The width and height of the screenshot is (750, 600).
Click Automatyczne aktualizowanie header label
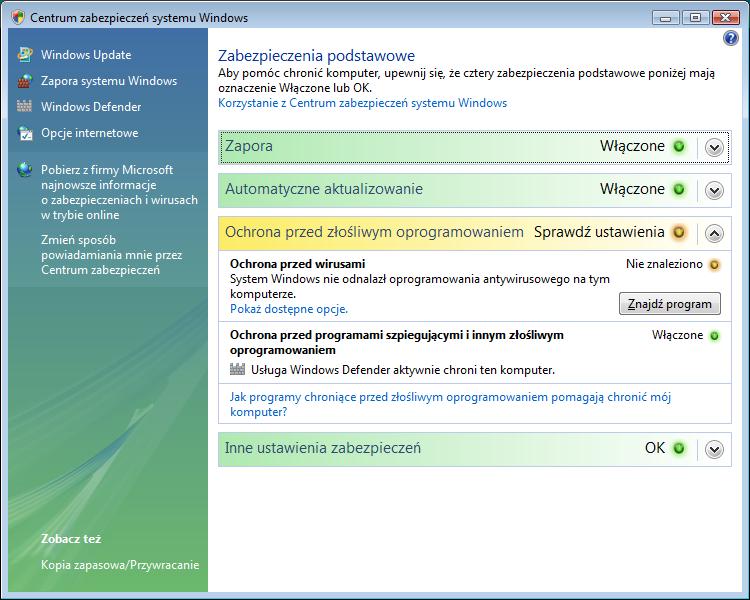[324, 189]
